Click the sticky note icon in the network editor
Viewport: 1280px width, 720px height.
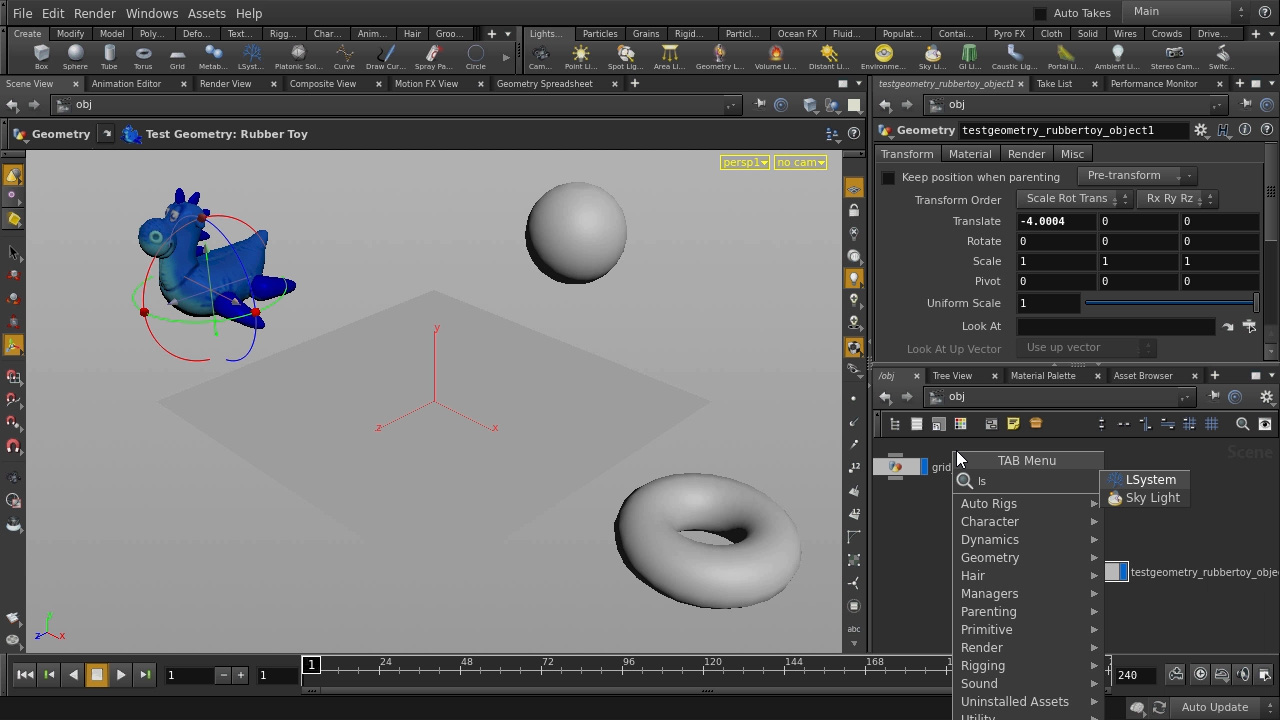(x=1013, y=423)
